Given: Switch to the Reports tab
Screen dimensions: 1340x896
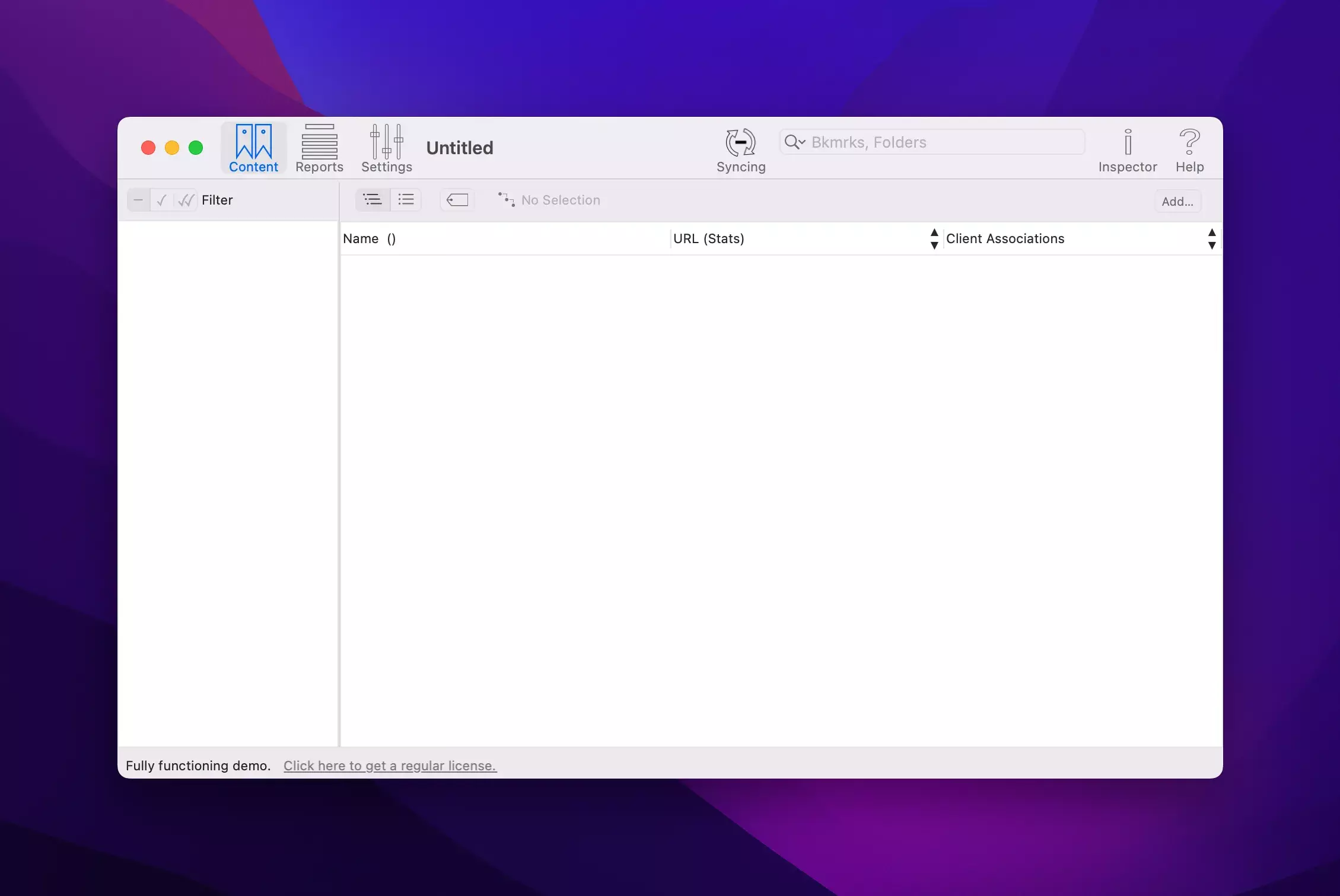Looking at the screenshot, I should (319, 148).
